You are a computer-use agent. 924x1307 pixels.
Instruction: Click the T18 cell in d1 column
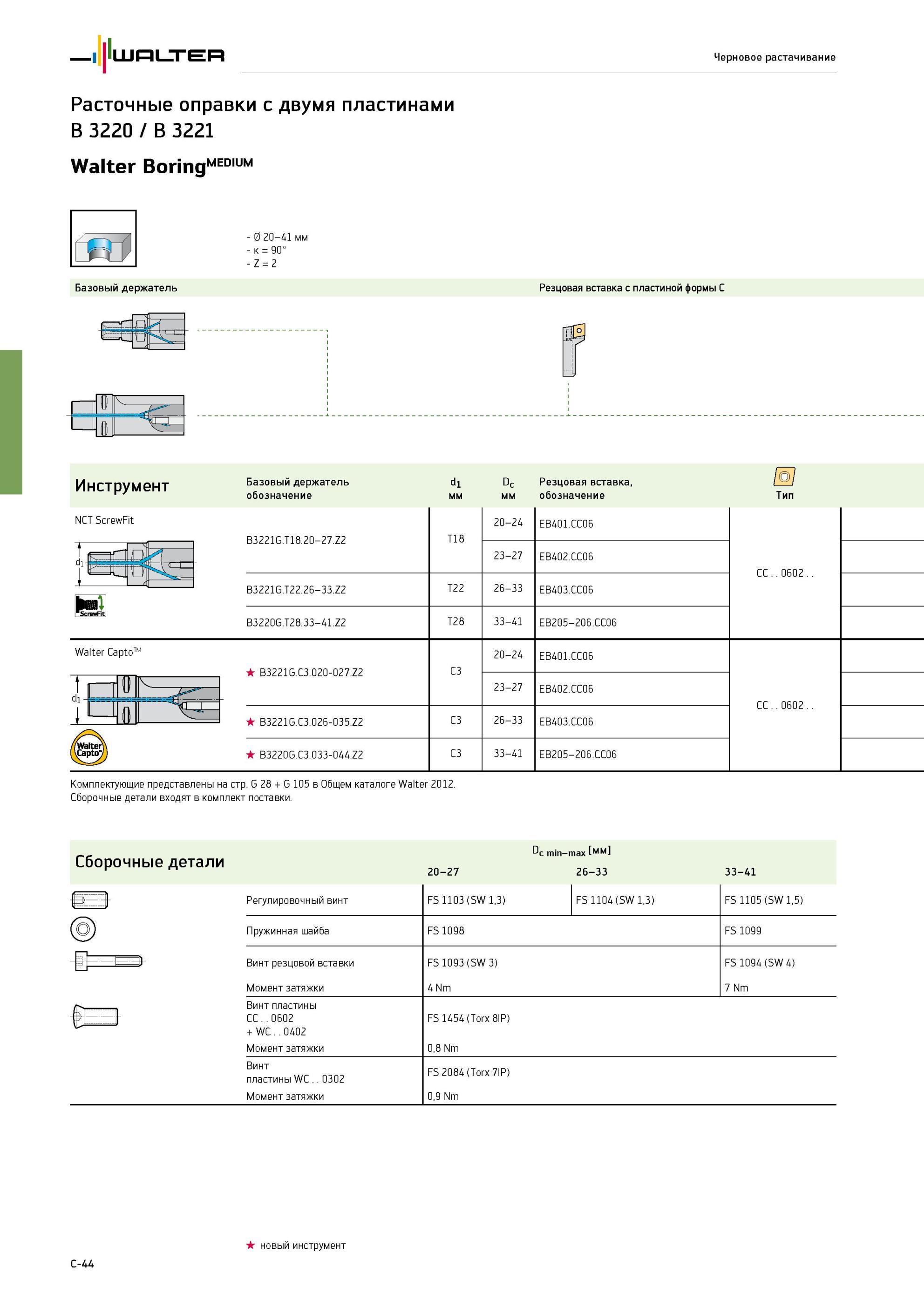456,539
